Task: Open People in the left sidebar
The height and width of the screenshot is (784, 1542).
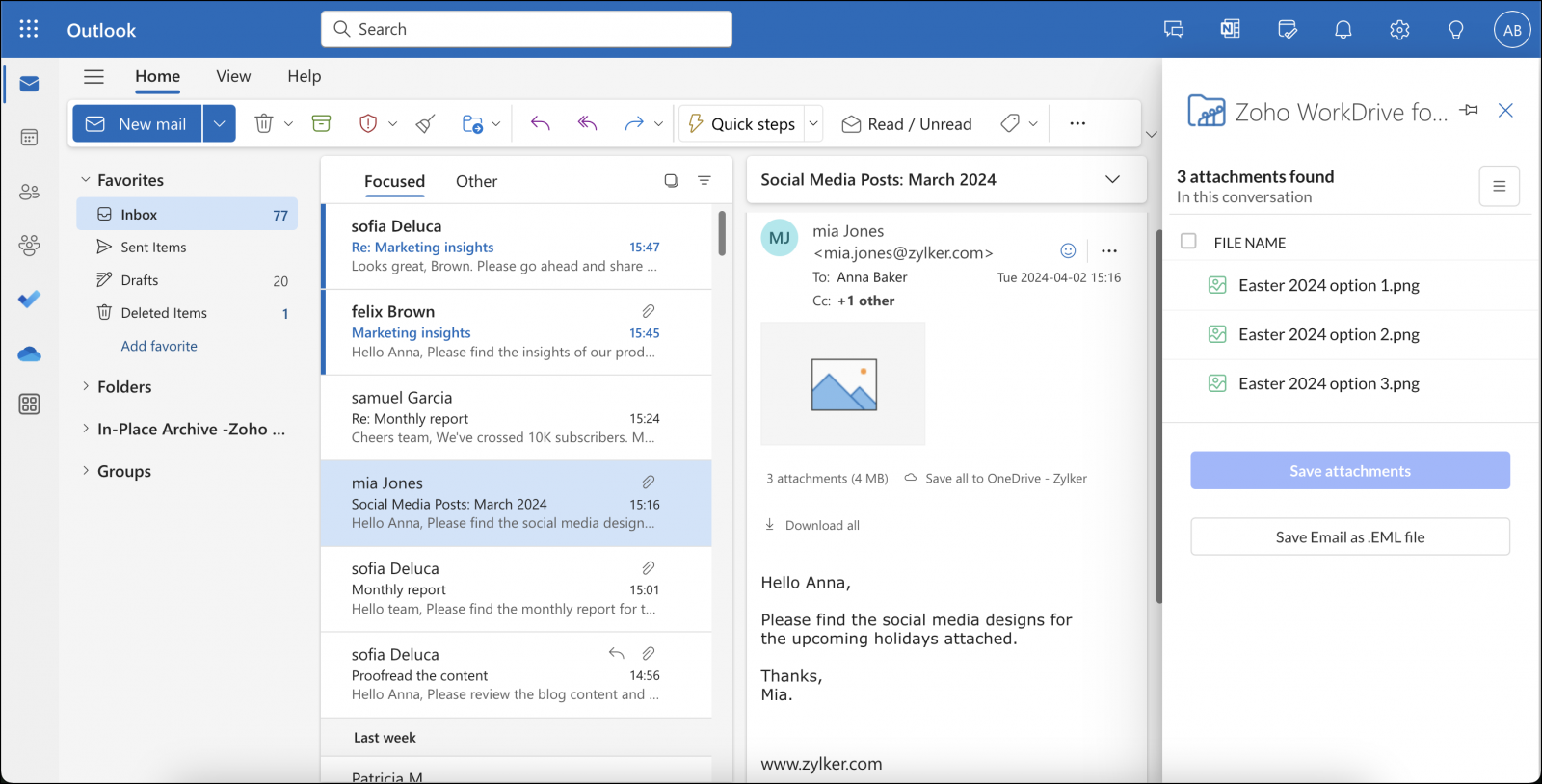Action: pyautogui.click(x=29, y=192)
